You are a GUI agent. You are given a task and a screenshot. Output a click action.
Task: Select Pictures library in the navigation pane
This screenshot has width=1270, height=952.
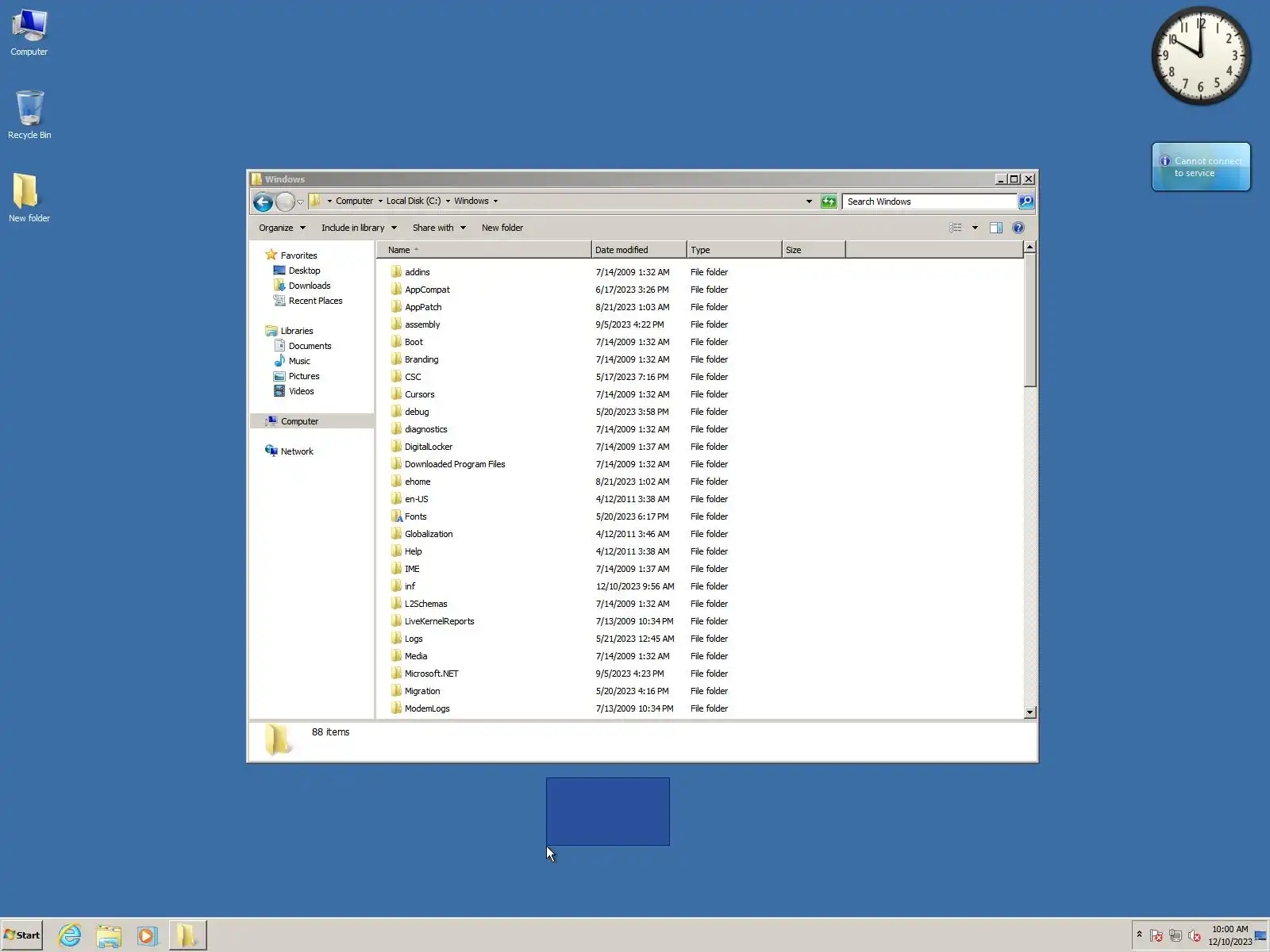point(304,376)
